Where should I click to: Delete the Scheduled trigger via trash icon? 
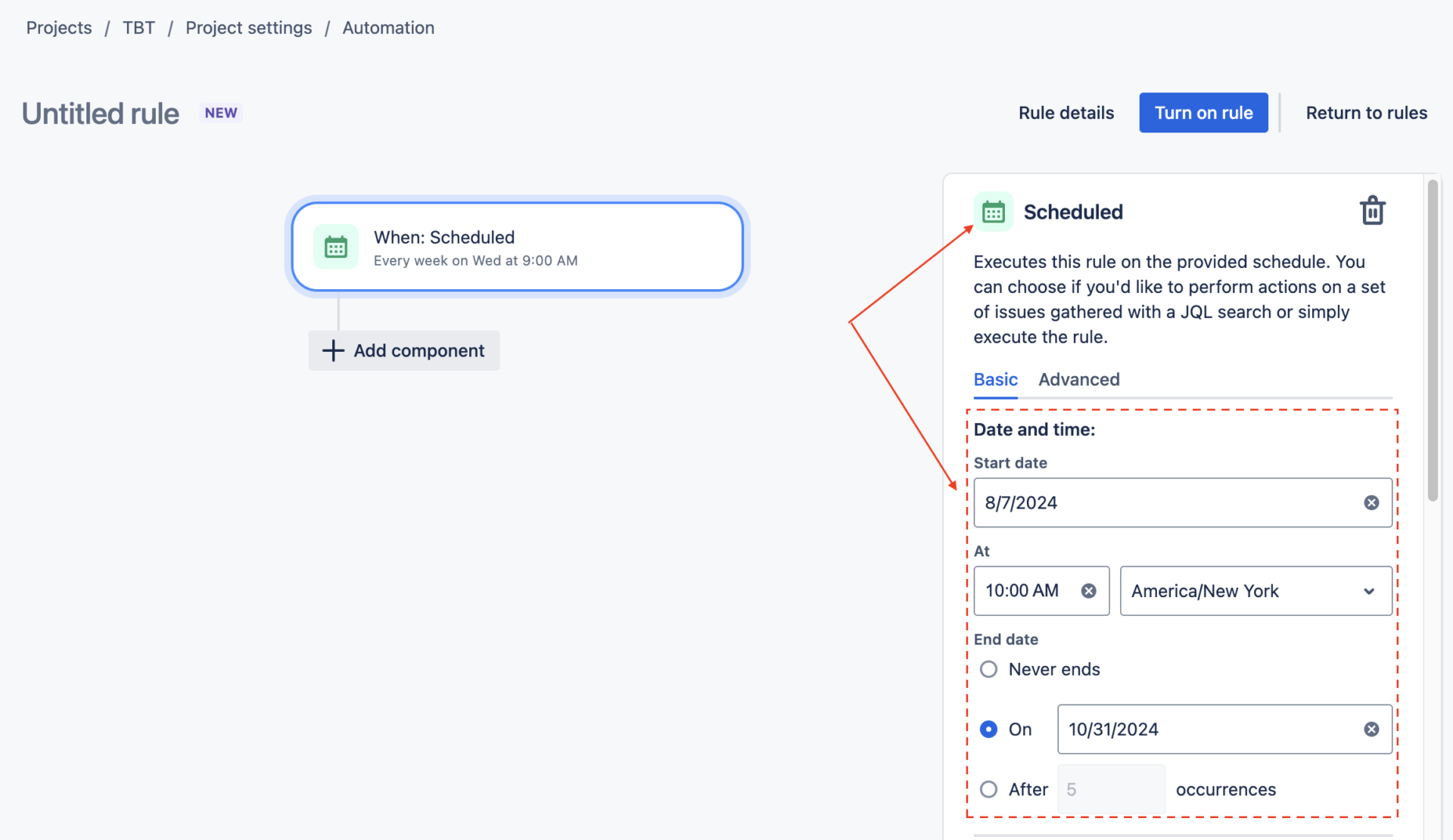[x=1372, y=210]
